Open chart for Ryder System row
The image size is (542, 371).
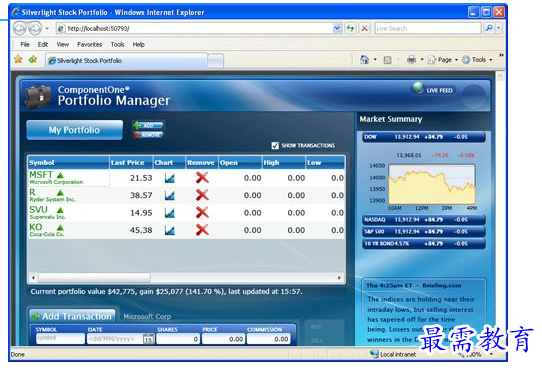(x=169, y=195)
